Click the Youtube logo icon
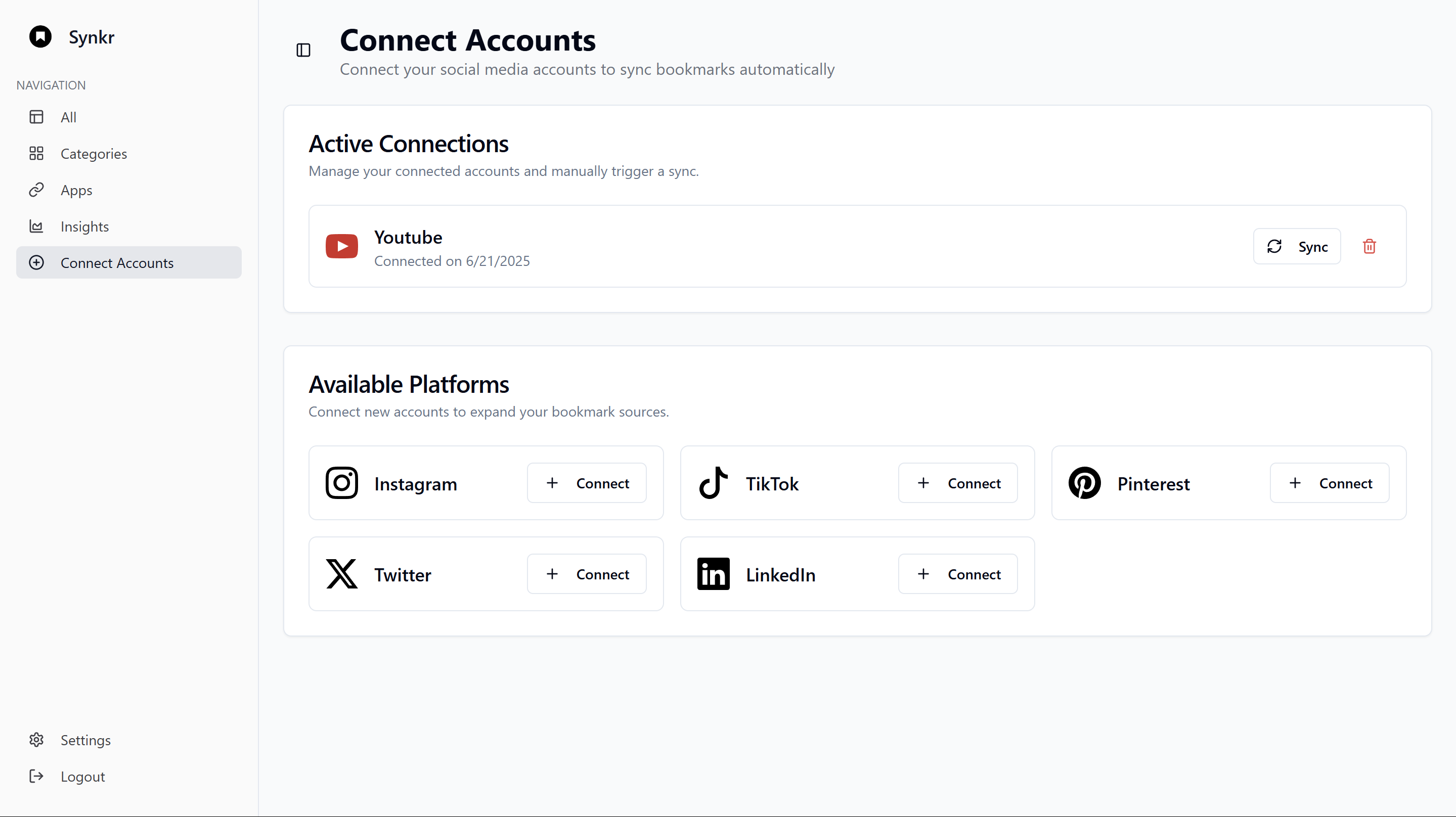Viewport: 1456px width, 817px height. point(341,246)
